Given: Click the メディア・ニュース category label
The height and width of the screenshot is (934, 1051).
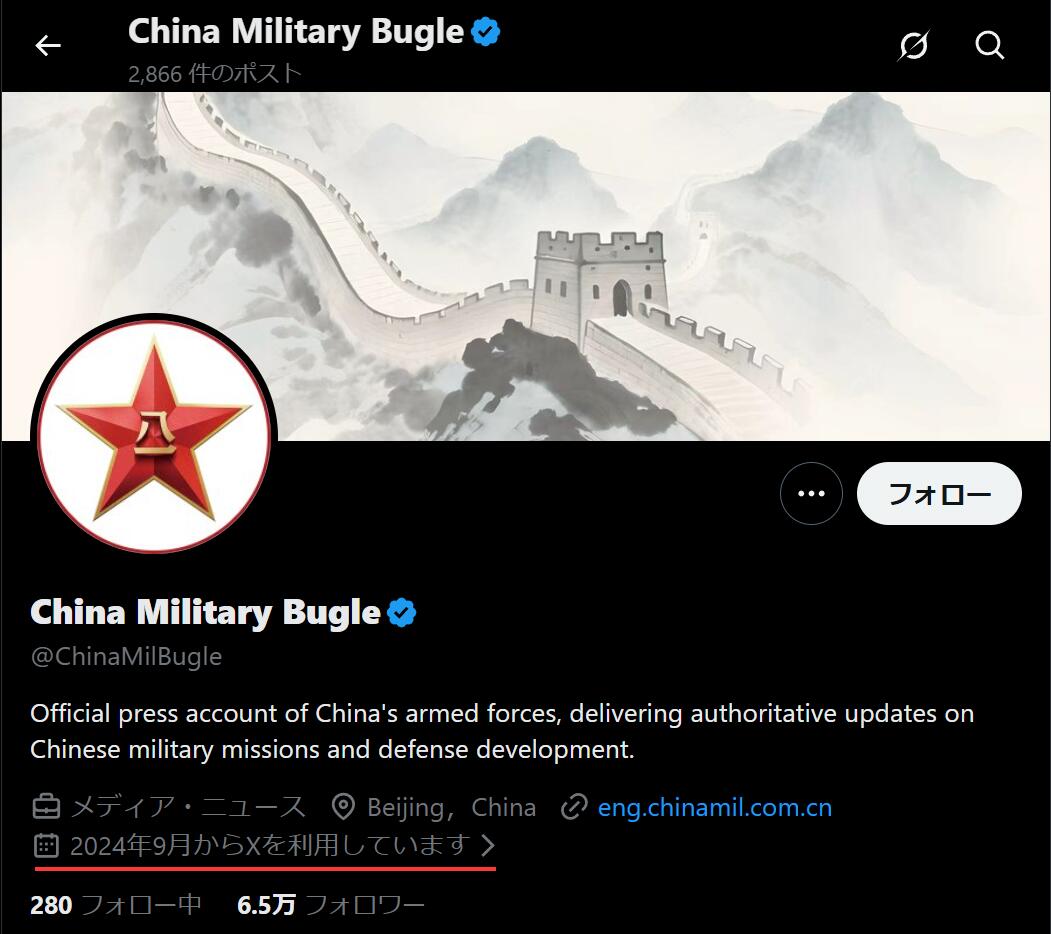Looking at the screenshot, I should click(x=188, y=807).
